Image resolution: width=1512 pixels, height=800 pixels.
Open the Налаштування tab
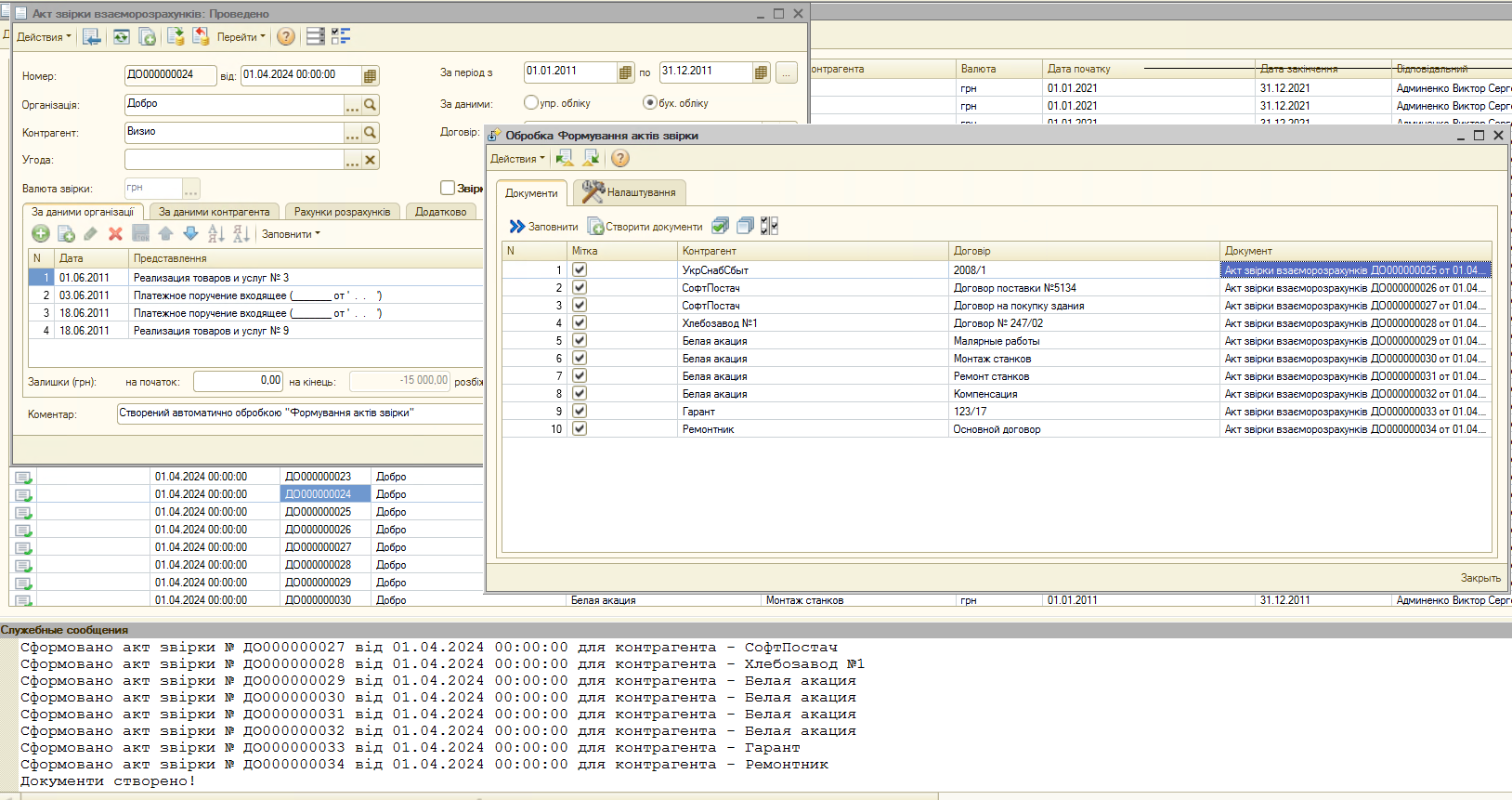click(630, 192)
